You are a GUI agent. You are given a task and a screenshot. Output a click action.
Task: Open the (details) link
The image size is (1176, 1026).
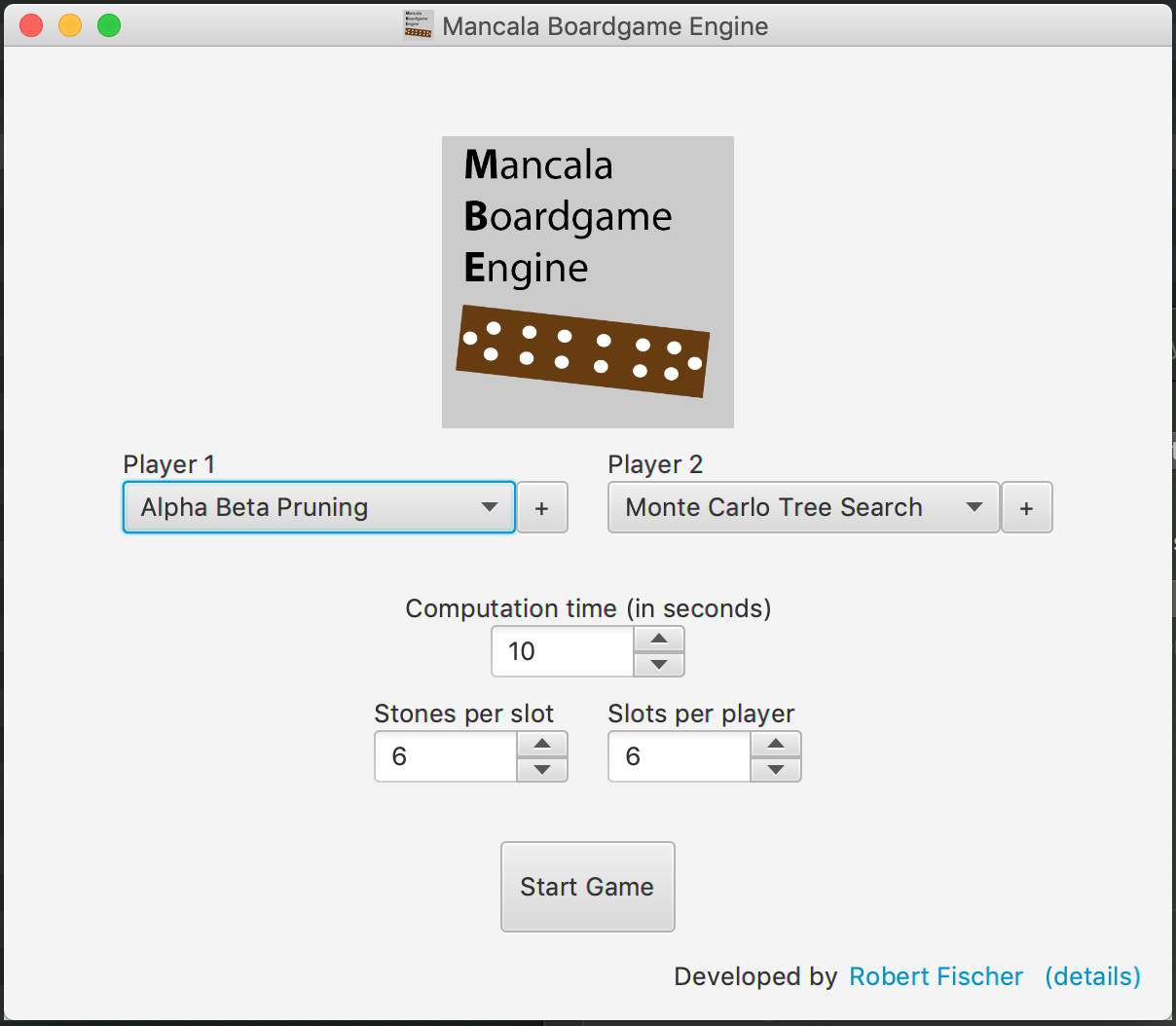(1092, 976)
